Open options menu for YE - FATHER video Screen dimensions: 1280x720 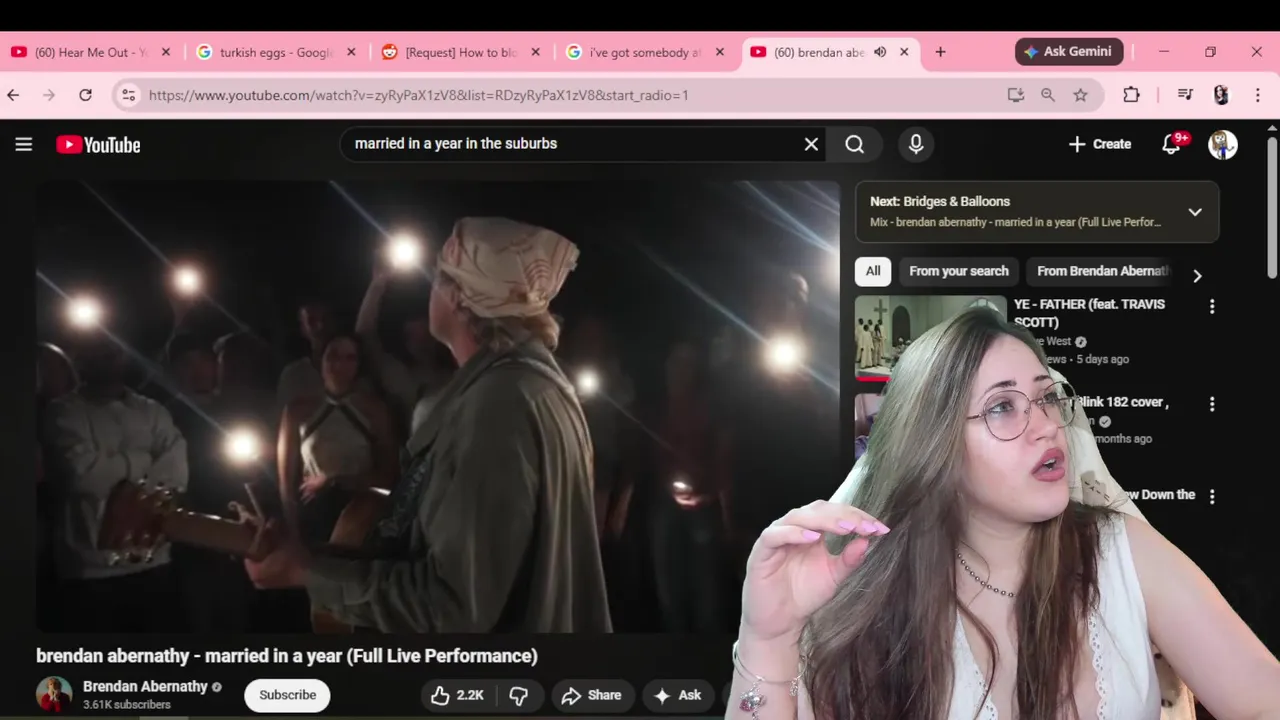[x=1212, y=307]
